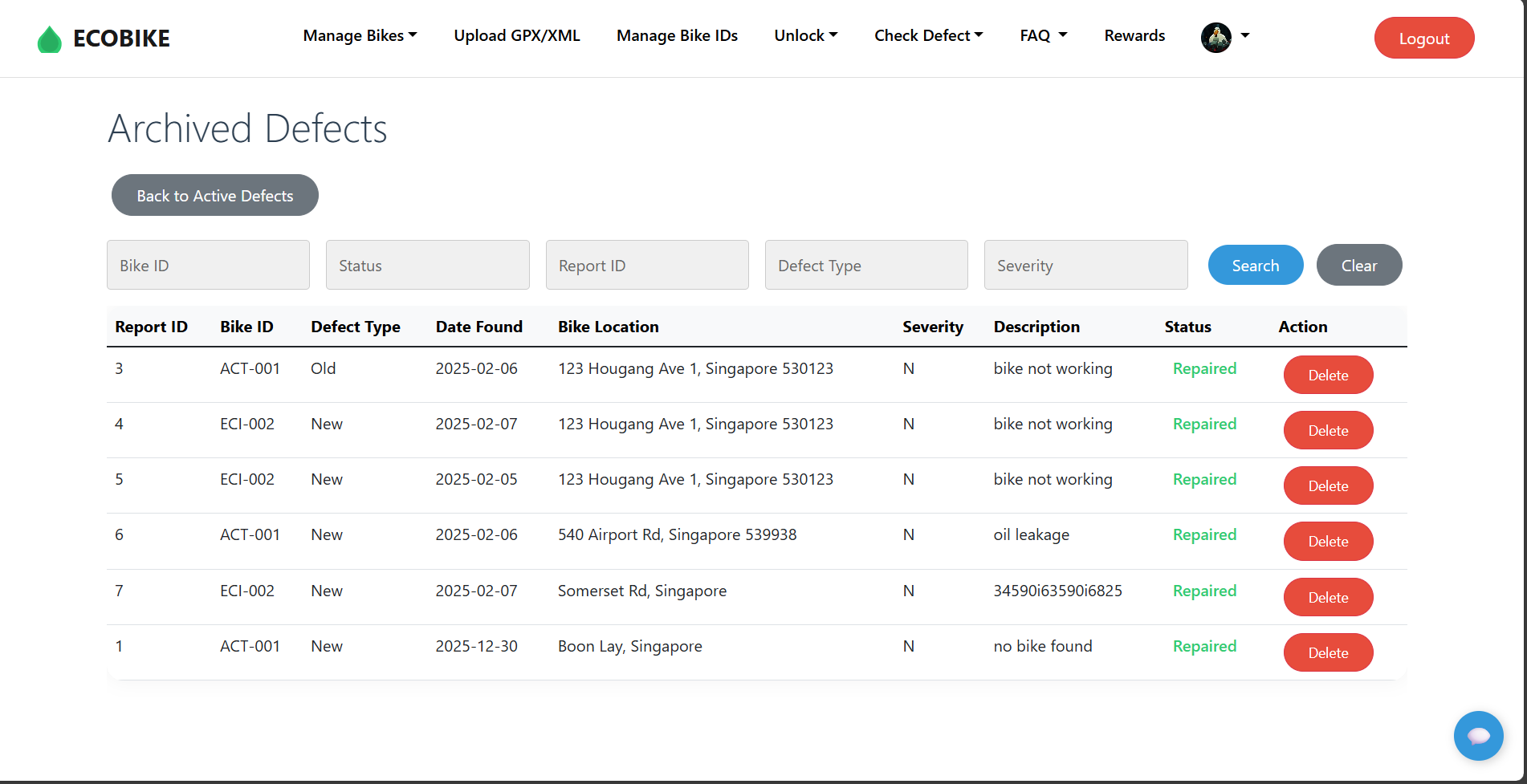The image size is (1527, 784).
Task: Click the Defect Type filter field
Action: click(x=865, y=266)
